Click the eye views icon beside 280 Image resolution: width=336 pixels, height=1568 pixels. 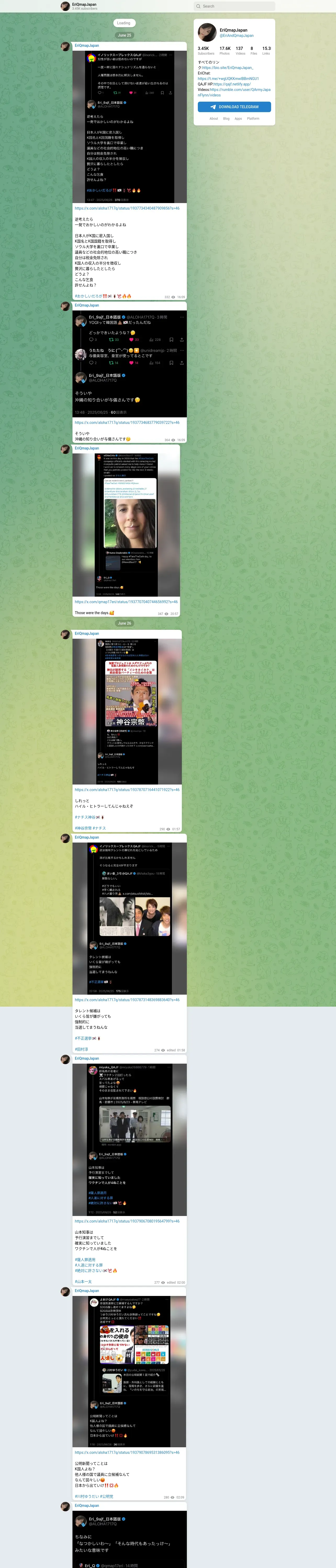pyautogui.click(x=172, y=1497)
